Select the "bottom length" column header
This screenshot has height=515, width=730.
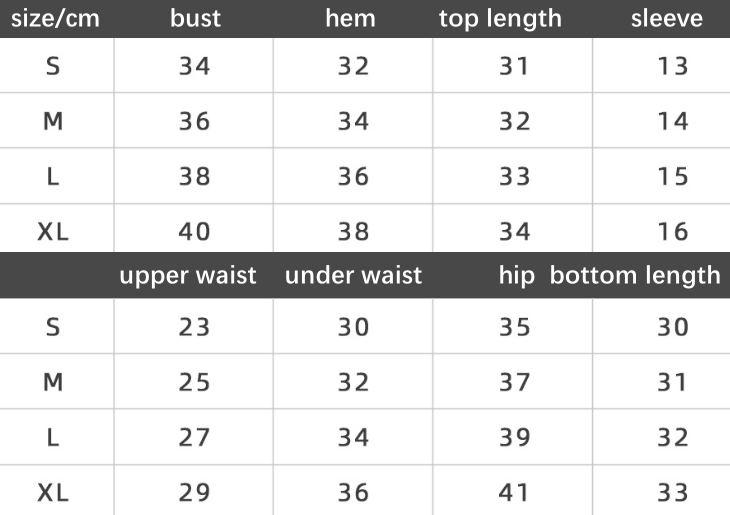click(x=635, y=275)
